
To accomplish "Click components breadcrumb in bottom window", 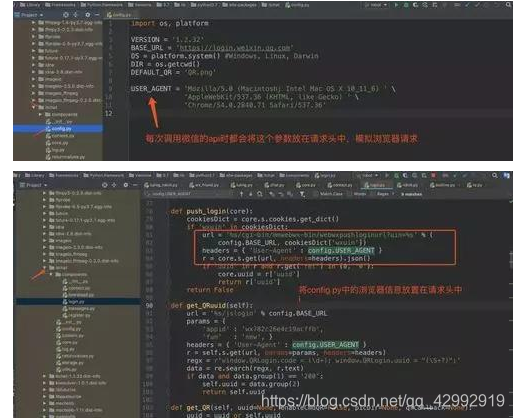I will point(294,175).
